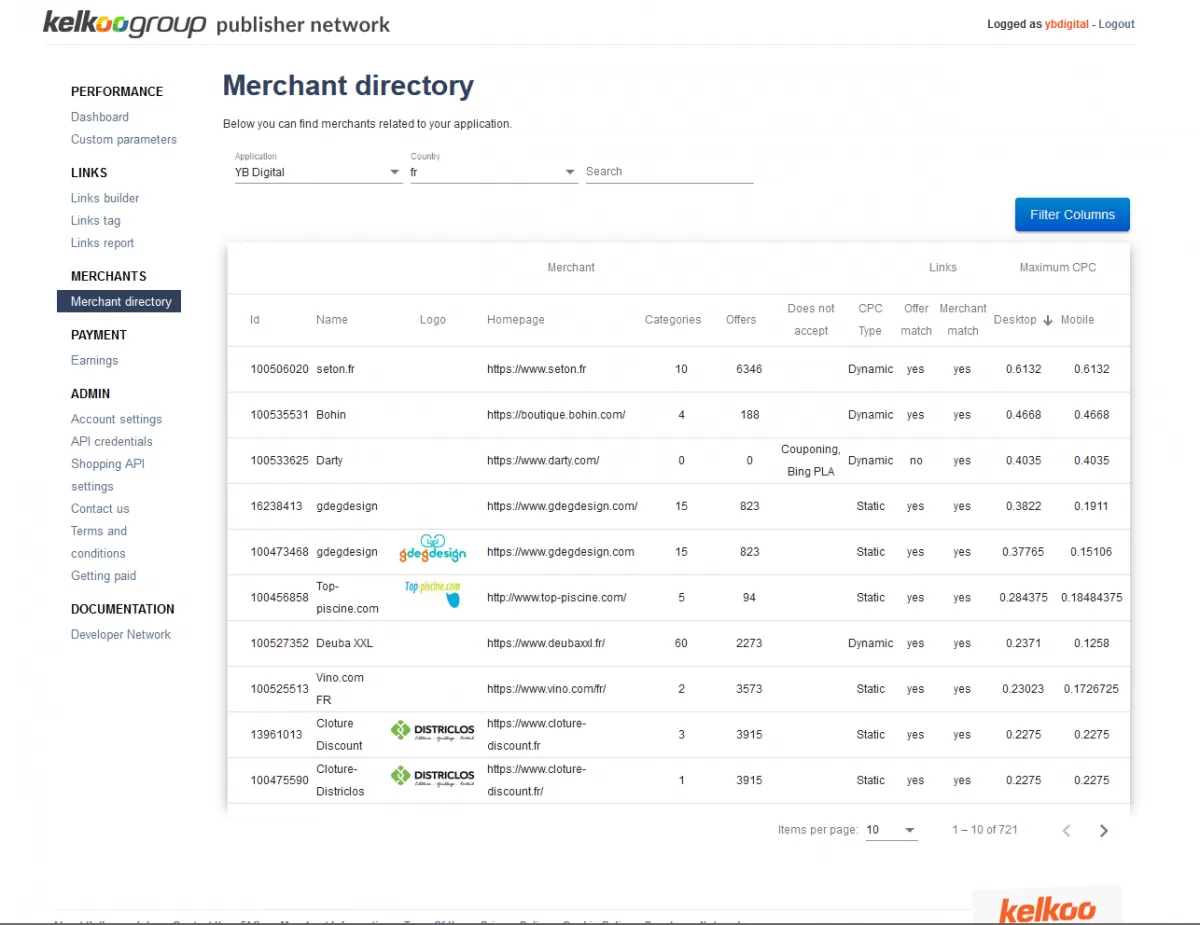
Task: Select Merchant directory in sidebar
Action: pos(120,301)
